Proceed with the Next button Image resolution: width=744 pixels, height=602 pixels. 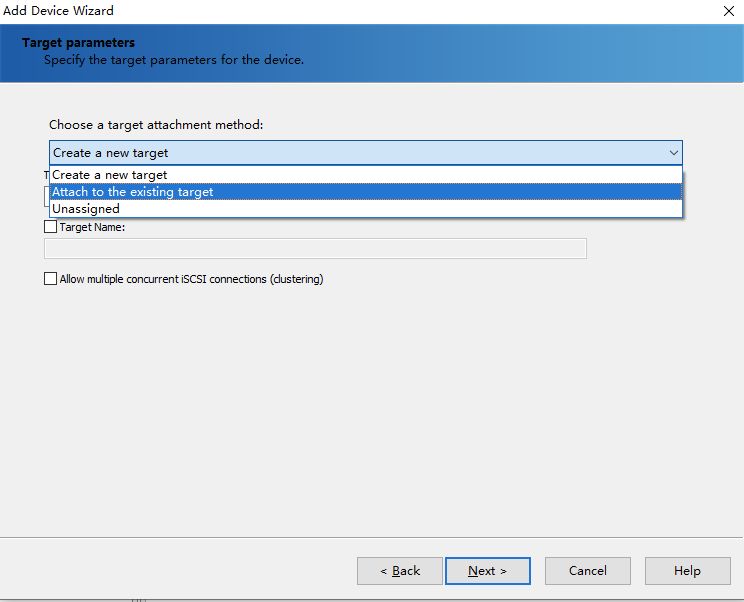coord(488,571)
